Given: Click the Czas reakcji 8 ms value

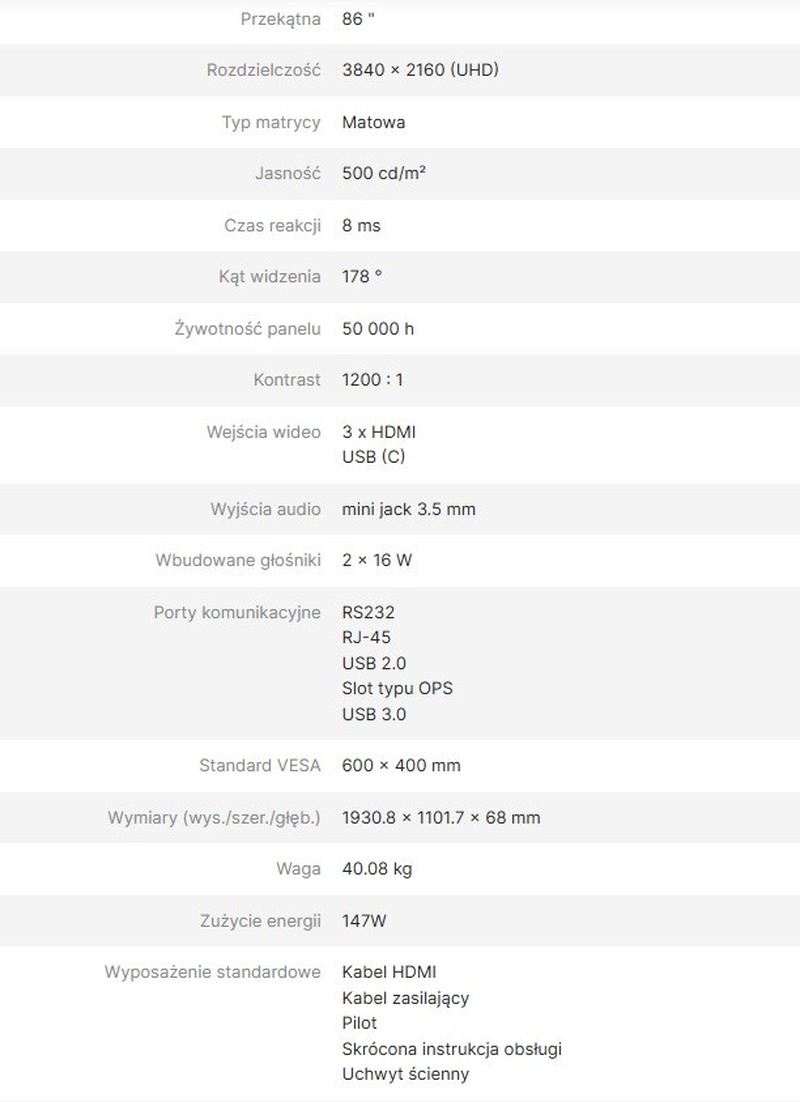Looking at the screenshot, I should (x=361, y=226).
